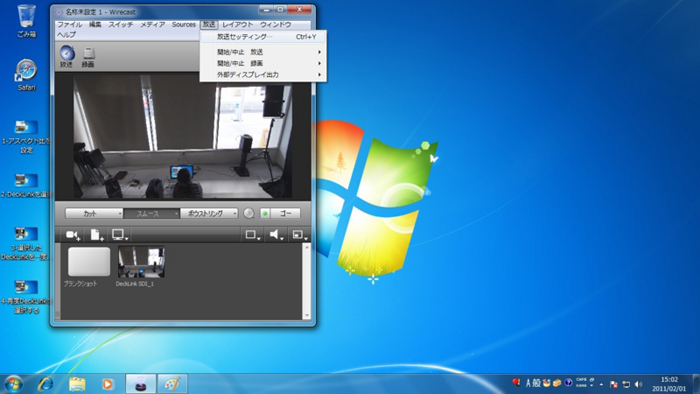Click the Safari desktop shortcut
The image size is (700, 394).
tap(26, 75)
